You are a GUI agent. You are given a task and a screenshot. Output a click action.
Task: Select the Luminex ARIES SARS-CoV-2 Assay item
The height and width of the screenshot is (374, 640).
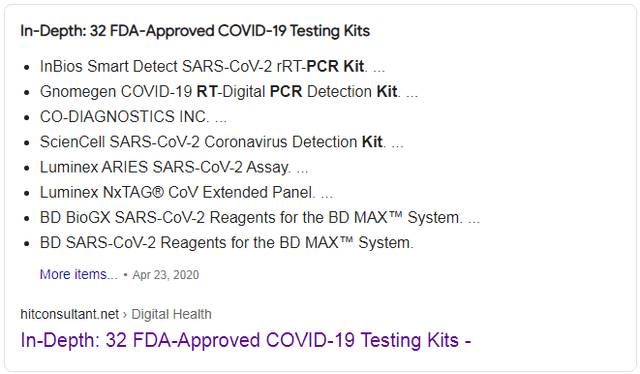pos(174,167)
